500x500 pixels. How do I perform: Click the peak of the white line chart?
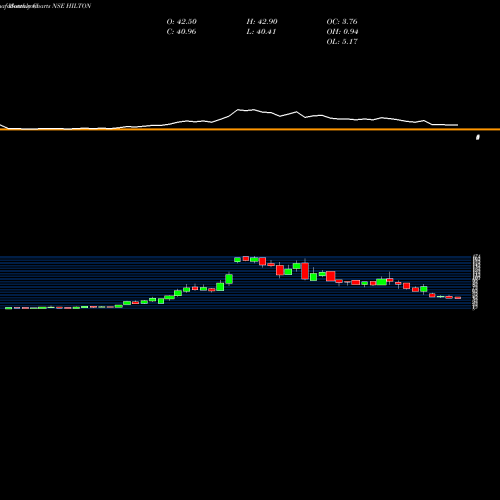[x=238, y=109]
